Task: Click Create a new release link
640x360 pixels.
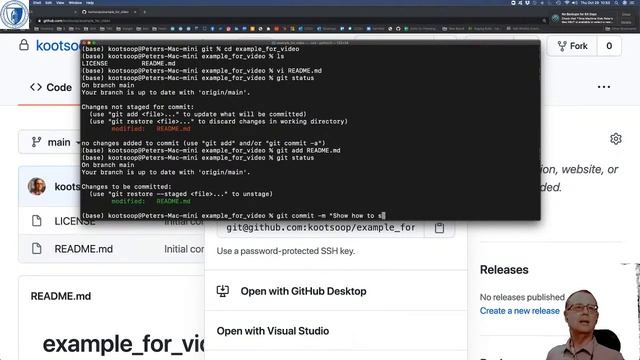Action: (520, 311)
